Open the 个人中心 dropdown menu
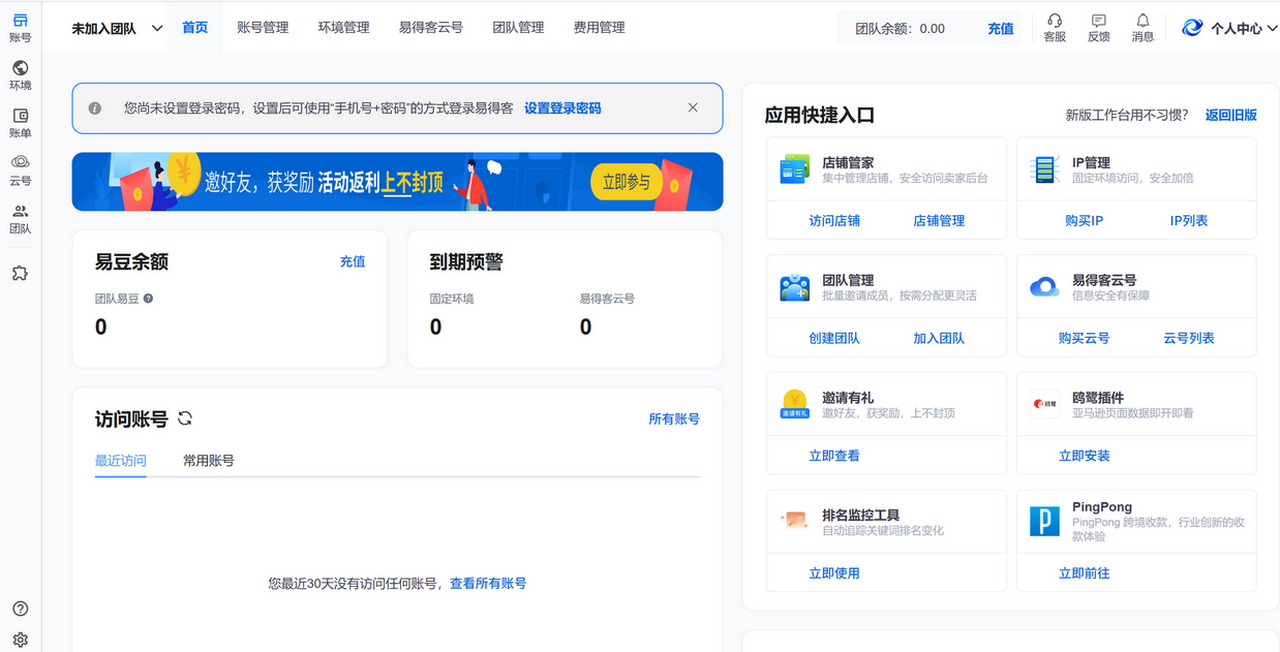 [1228, 28]
